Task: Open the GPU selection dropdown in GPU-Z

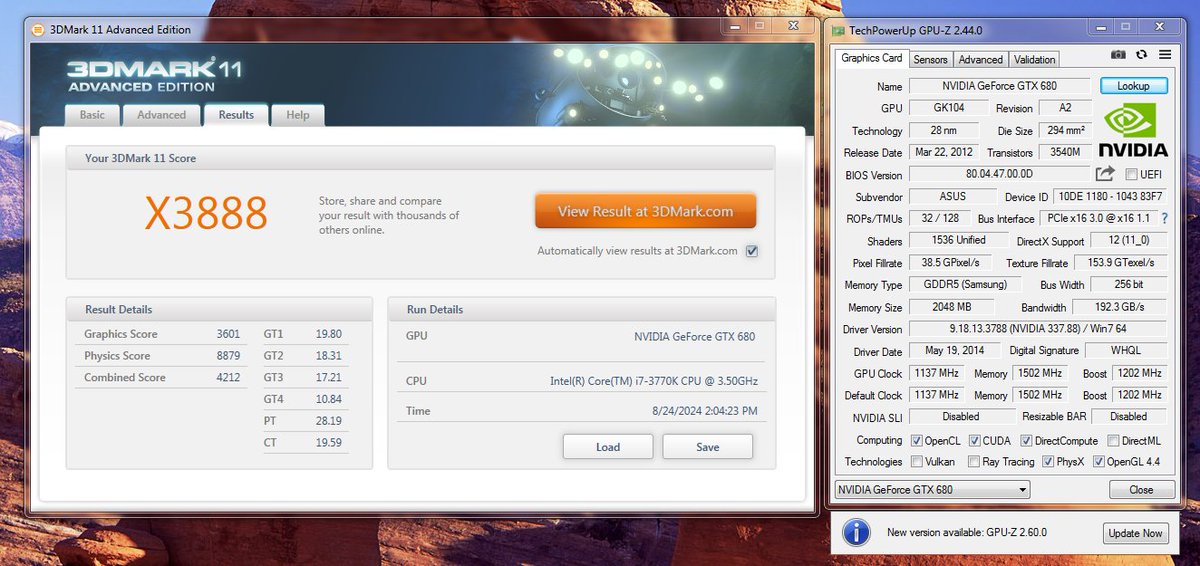Action: 932,490
